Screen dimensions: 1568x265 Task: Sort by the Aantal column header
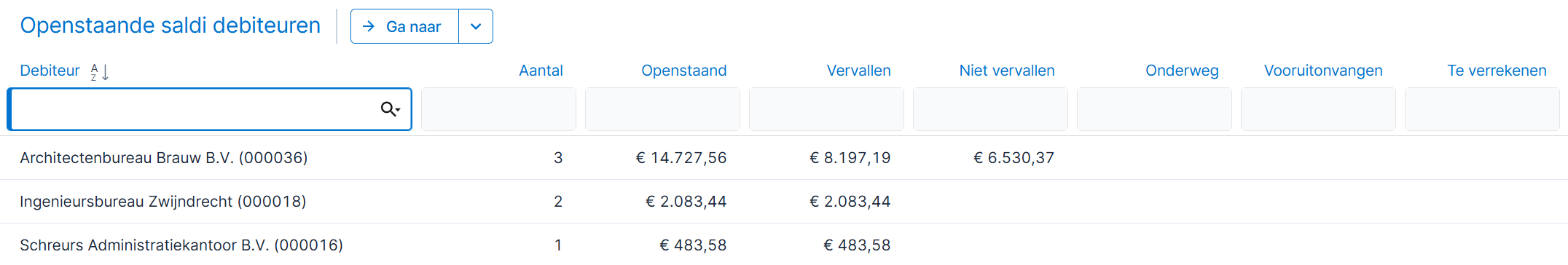tap(541, 71)
